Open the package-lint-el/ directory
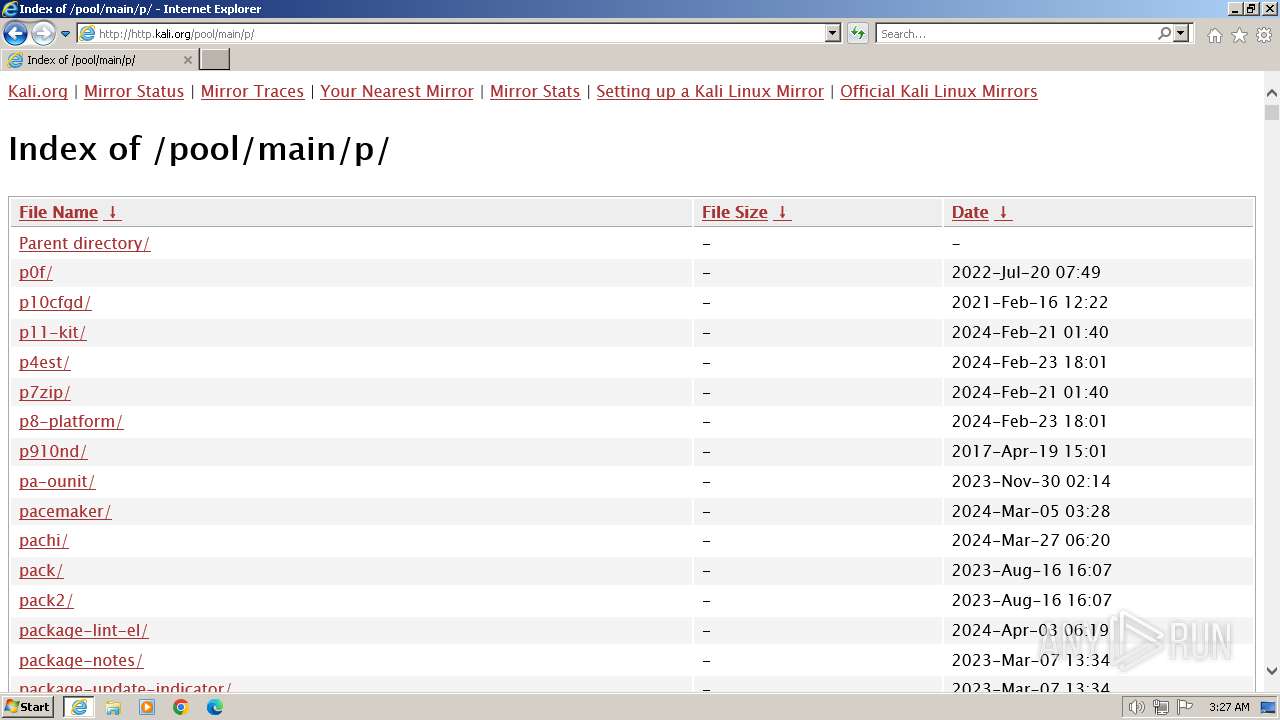This screenshot has width=1280, height=720. coord(84,630)
